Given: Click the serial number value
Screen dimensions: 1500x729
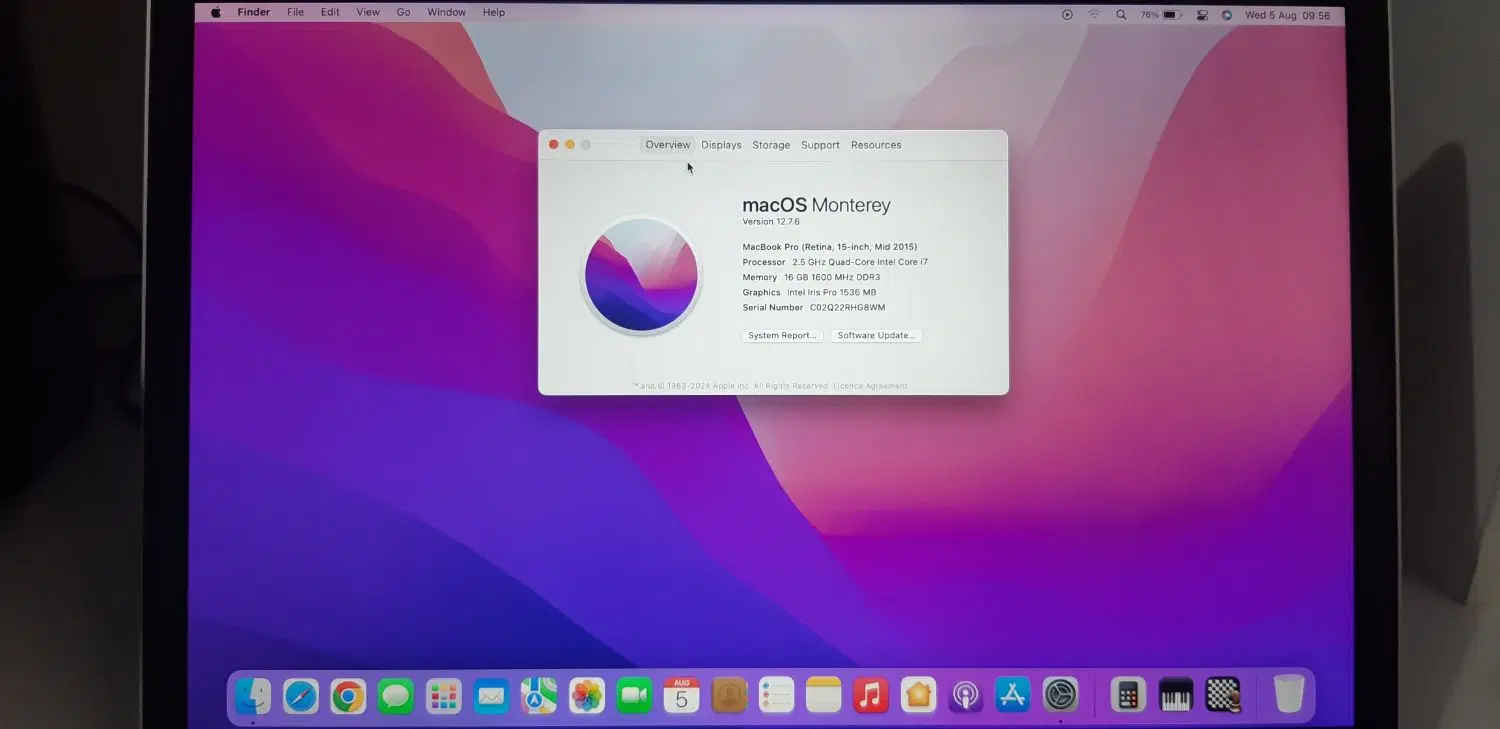Looking at the screenshot, I should point(847,308).
